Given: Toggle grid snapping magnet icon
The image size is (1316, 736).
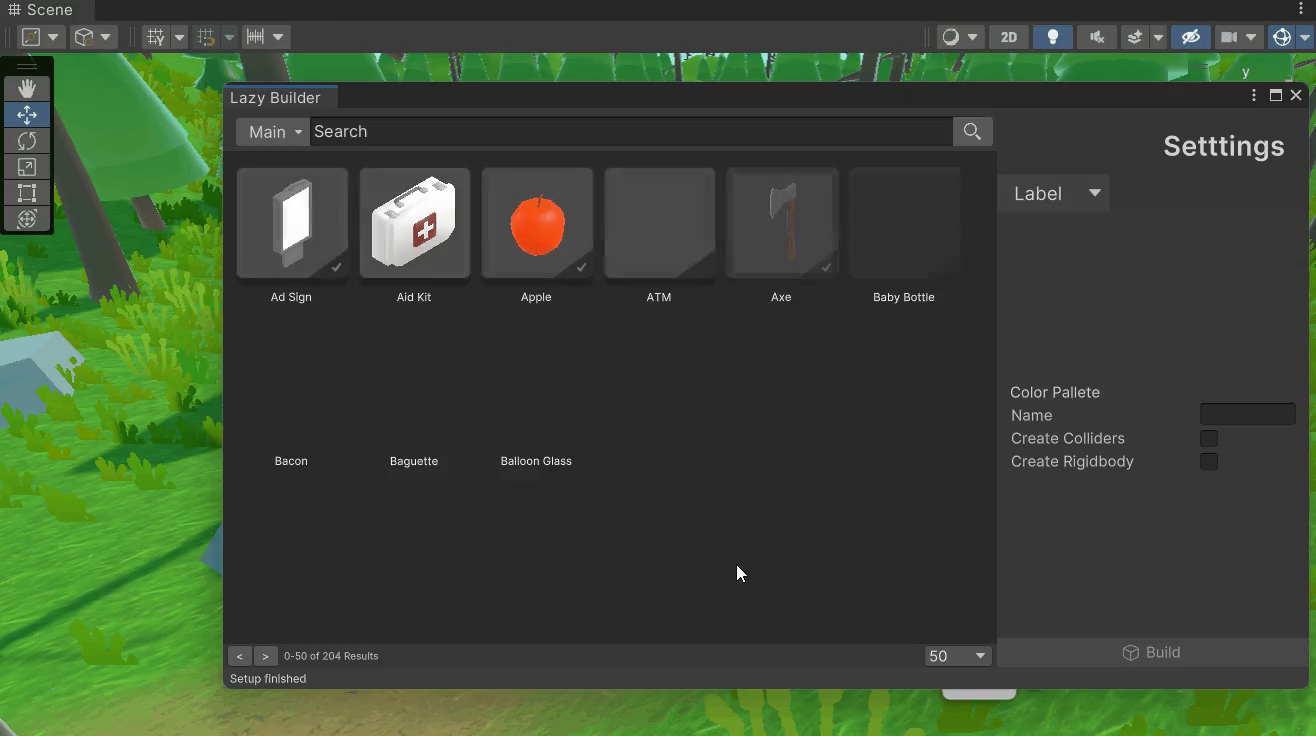Looking at the screenshot, I should point(206,37).
